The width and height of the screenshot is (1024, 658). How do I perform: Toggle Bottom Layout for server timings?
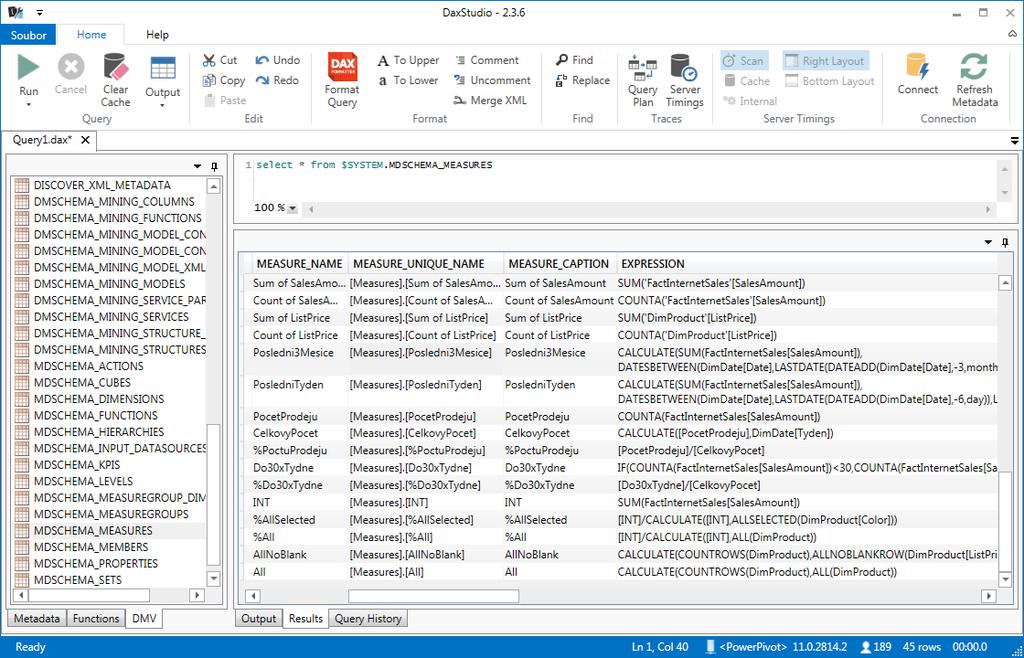[x=829, y=81]
